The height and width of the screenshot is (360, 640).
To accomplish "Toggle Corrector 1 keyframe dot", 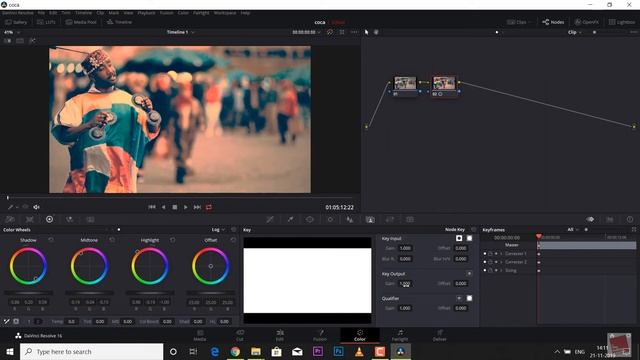I will pyautogui.click(x=485, y=253).
